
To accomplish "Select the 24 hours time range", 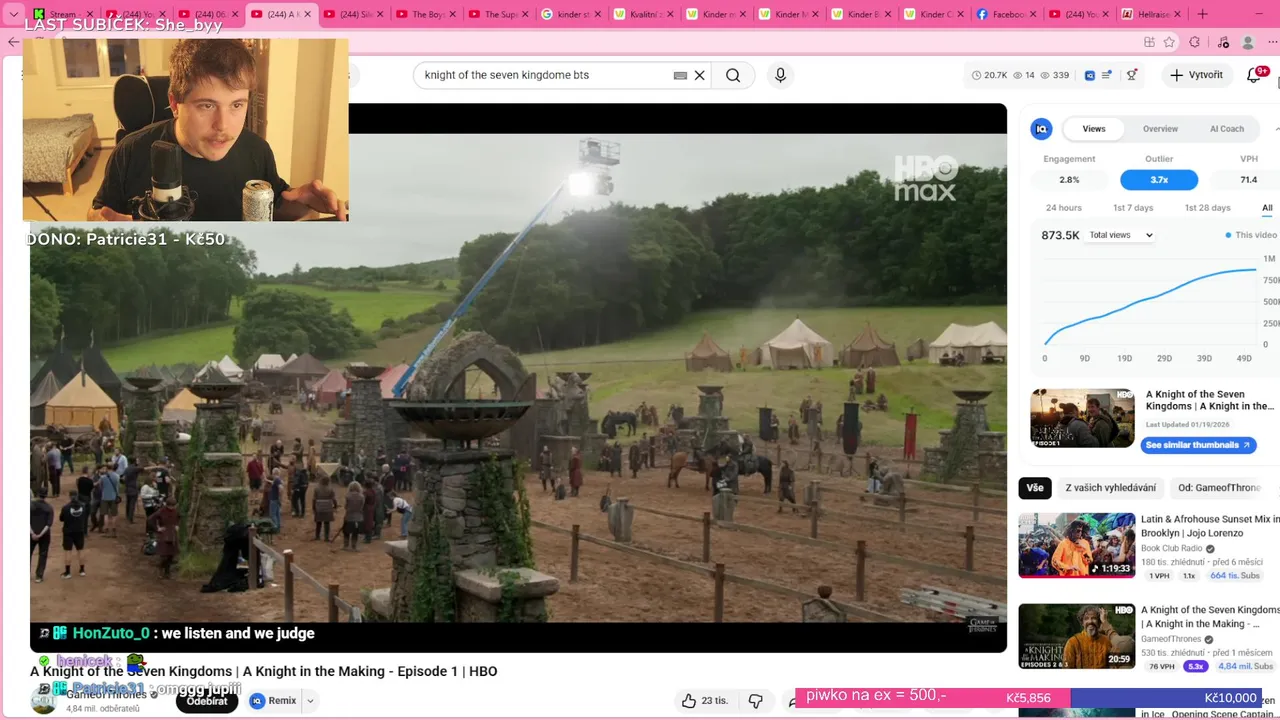I will click(x=1064, y=208).
